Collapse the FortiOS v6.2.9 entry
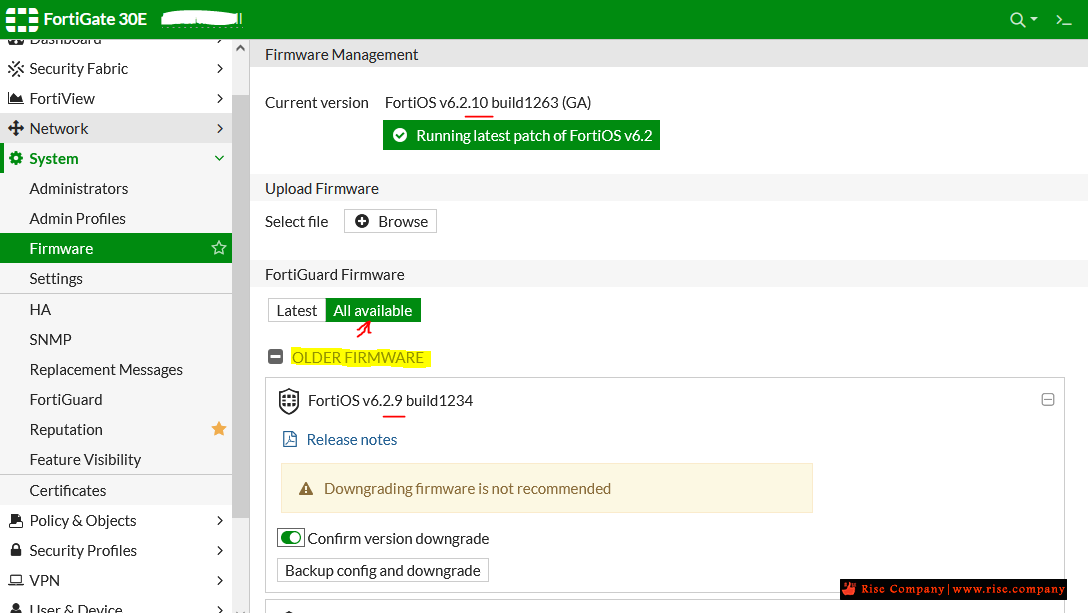The width and height of the screenshot is (1088, 613). 1048,399
